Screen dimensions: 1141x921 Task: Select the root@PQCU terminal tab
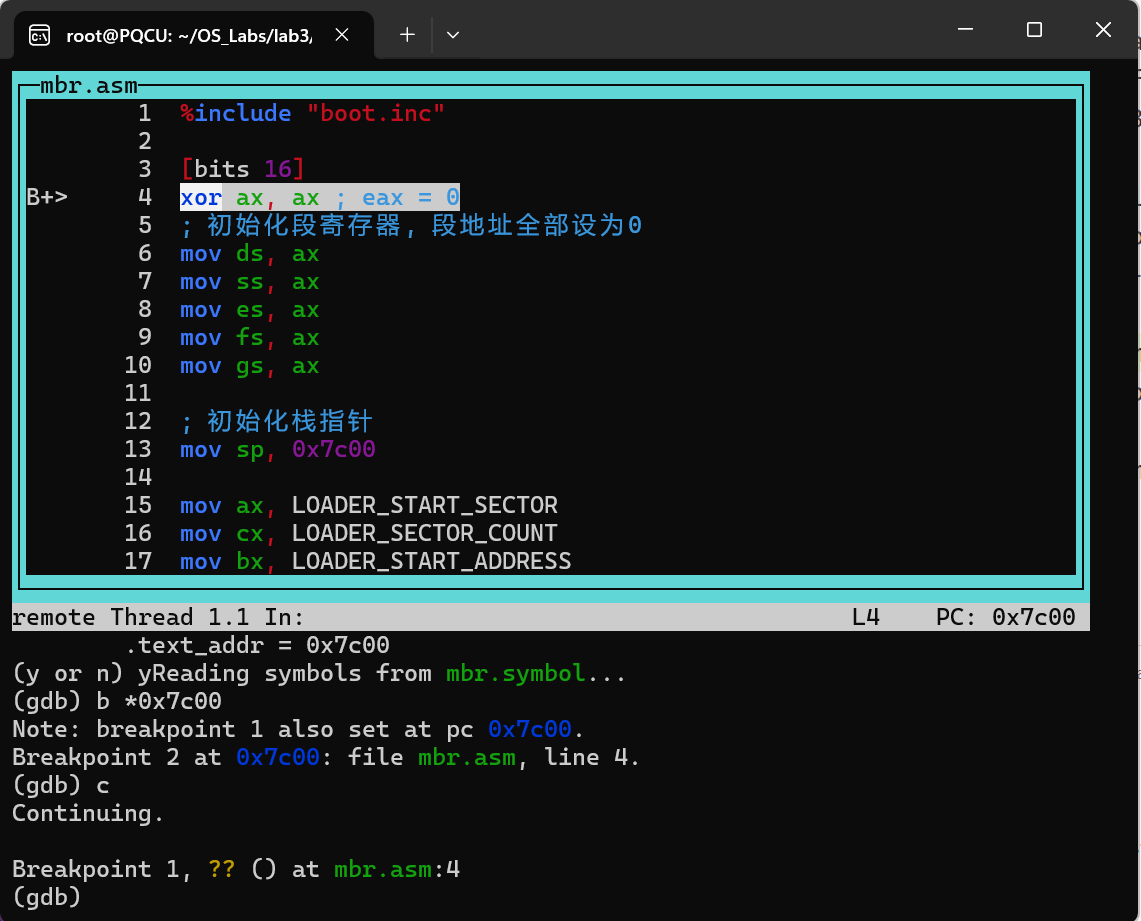(x=194, y=35)
